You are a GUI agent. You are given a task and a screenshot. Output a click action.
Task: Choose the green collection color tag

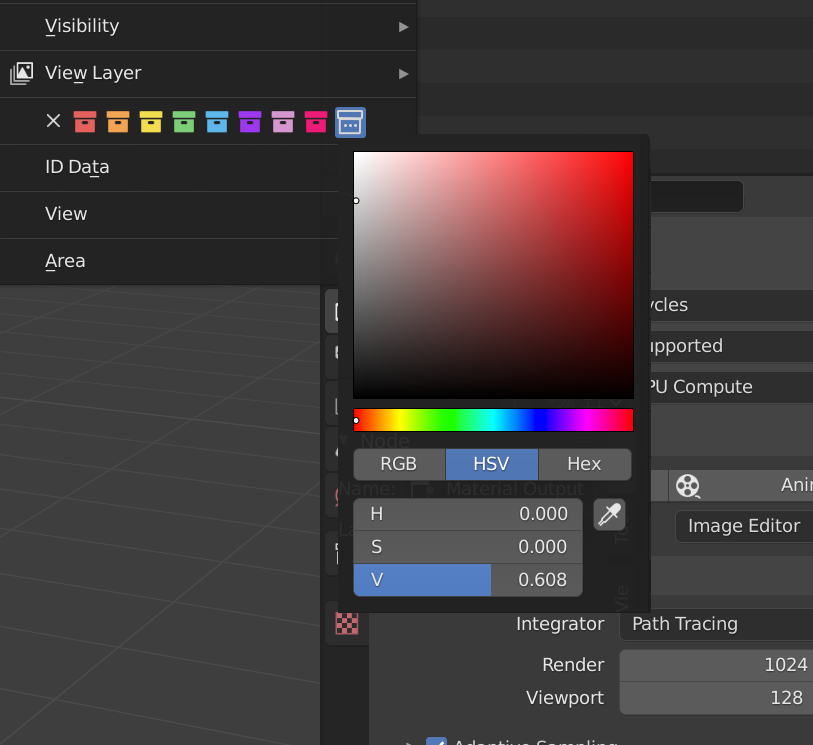tap(184, 122)
